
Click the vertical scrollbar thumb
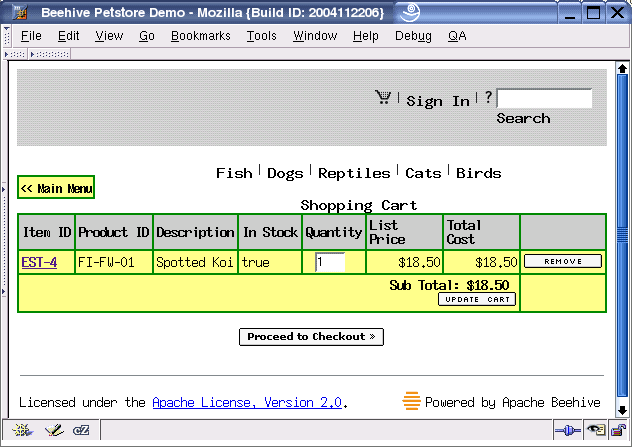622,235
